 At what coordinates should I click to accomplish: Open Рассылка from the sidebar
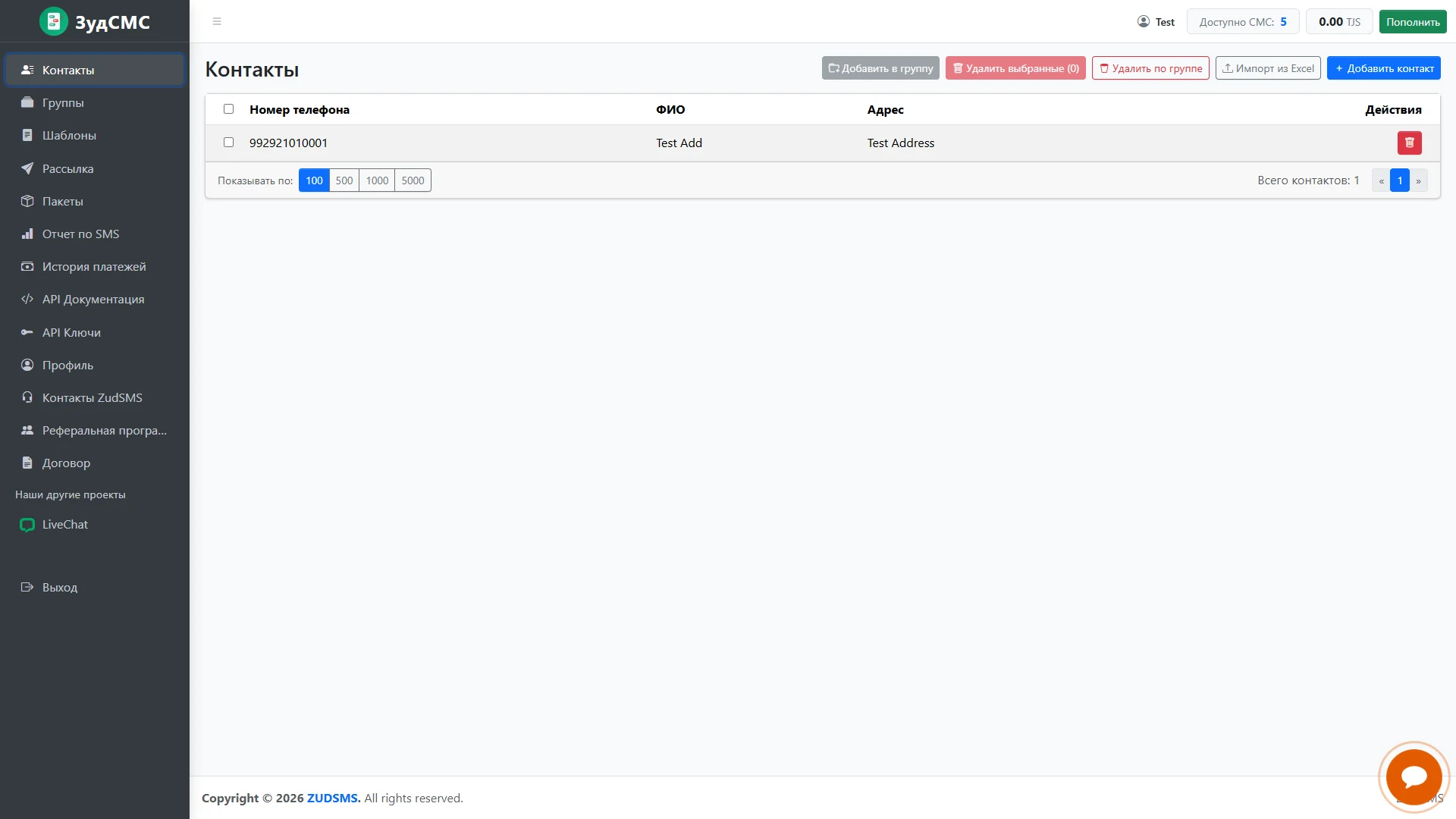pyautogui.click(x=95, y=168)
